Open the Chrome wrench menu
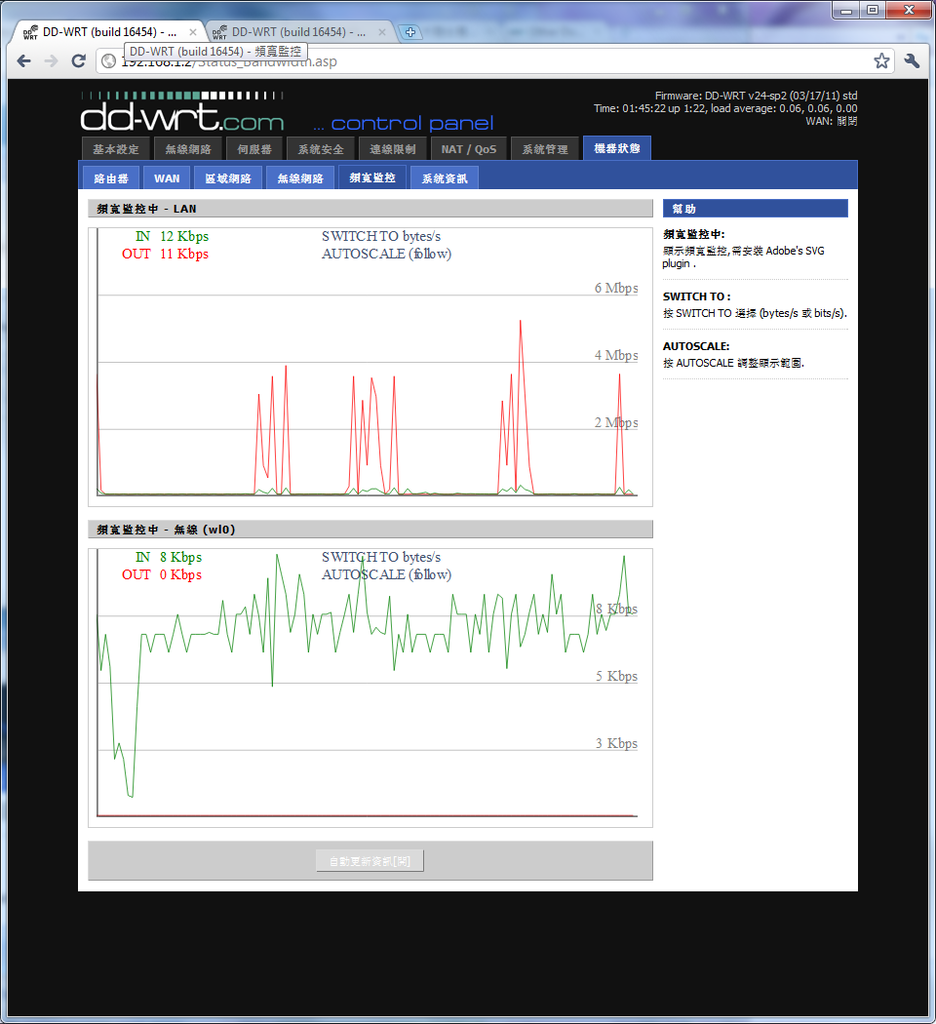936x1024 pixels. (x=912, y=61)
